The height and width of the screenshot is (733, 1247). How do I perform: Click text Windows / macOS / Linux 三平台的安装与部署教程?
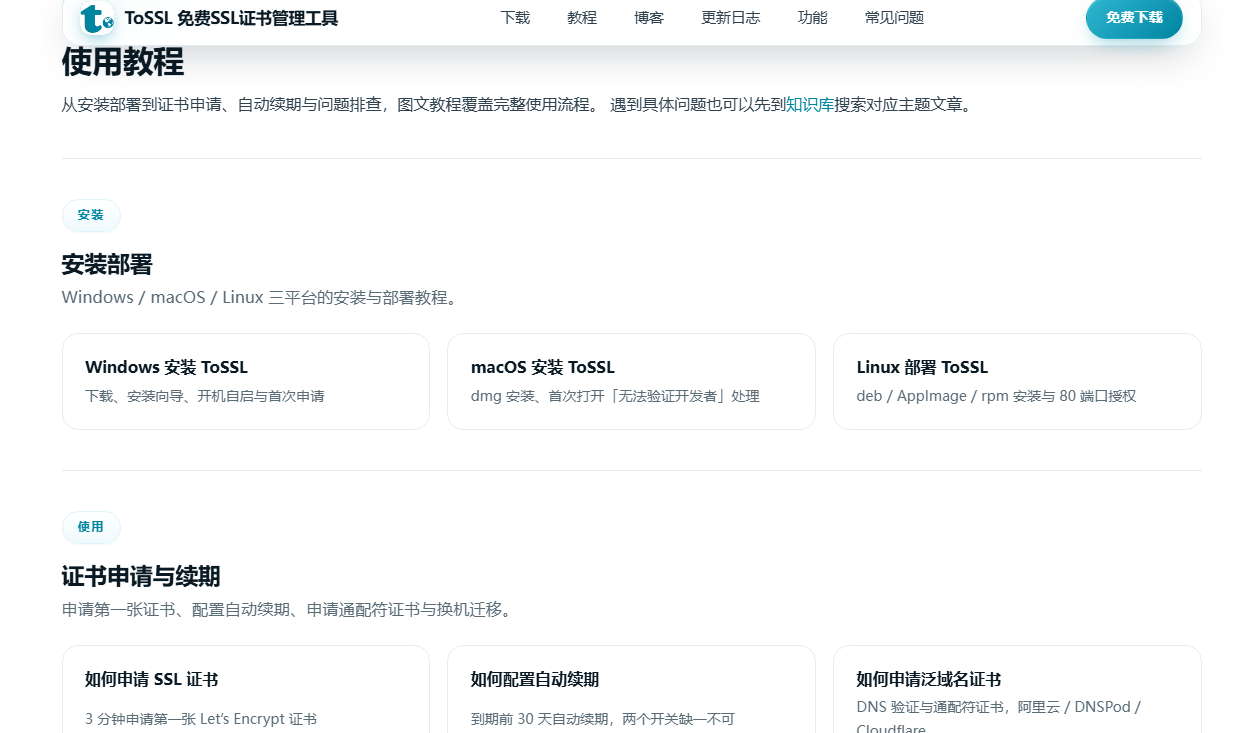coord(260,297)
